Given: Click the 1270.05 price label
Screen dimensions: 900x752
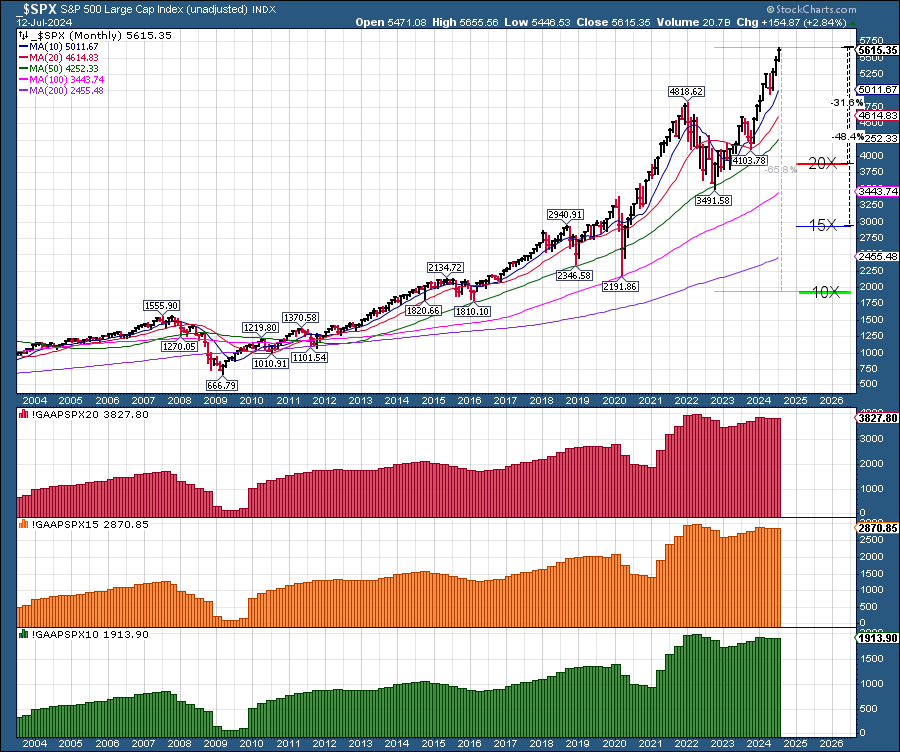Looking at the screenshot, I should pyautogui.click(x=179, y=346).
